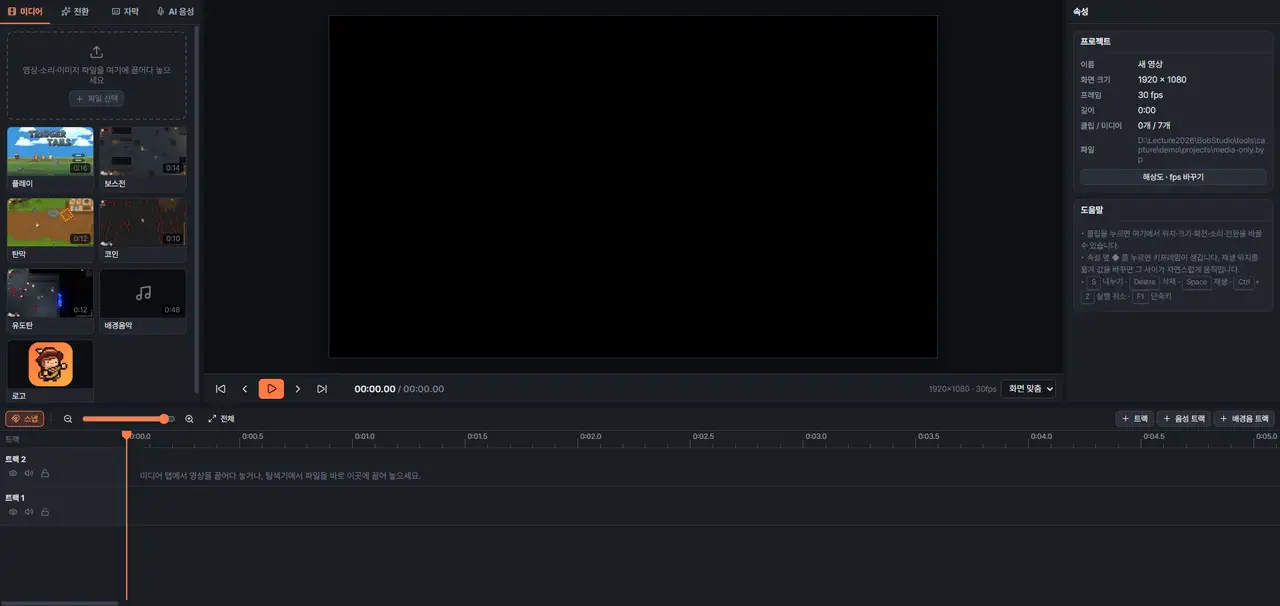The height and width of the screenshot is (606, 1280).
Task: Click the 파일 선택 button
Action: (x=96, y=99)
